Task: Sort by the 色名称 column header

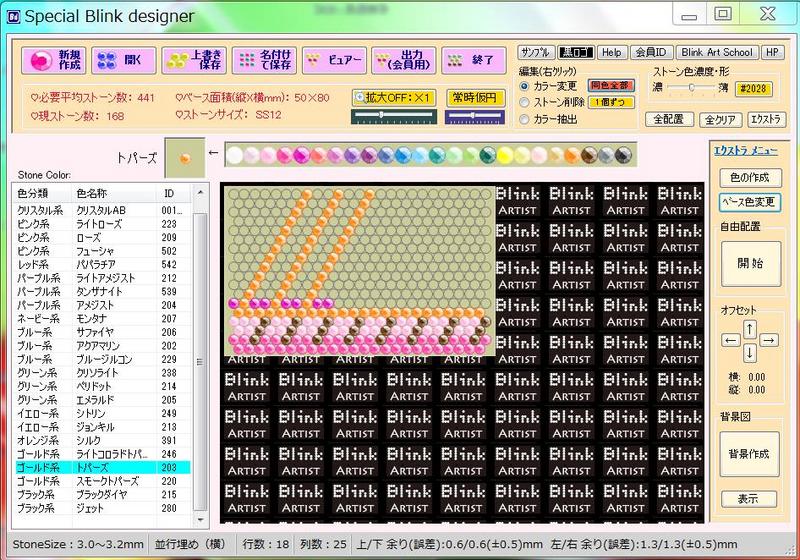Action: click(x=114, y=193)
